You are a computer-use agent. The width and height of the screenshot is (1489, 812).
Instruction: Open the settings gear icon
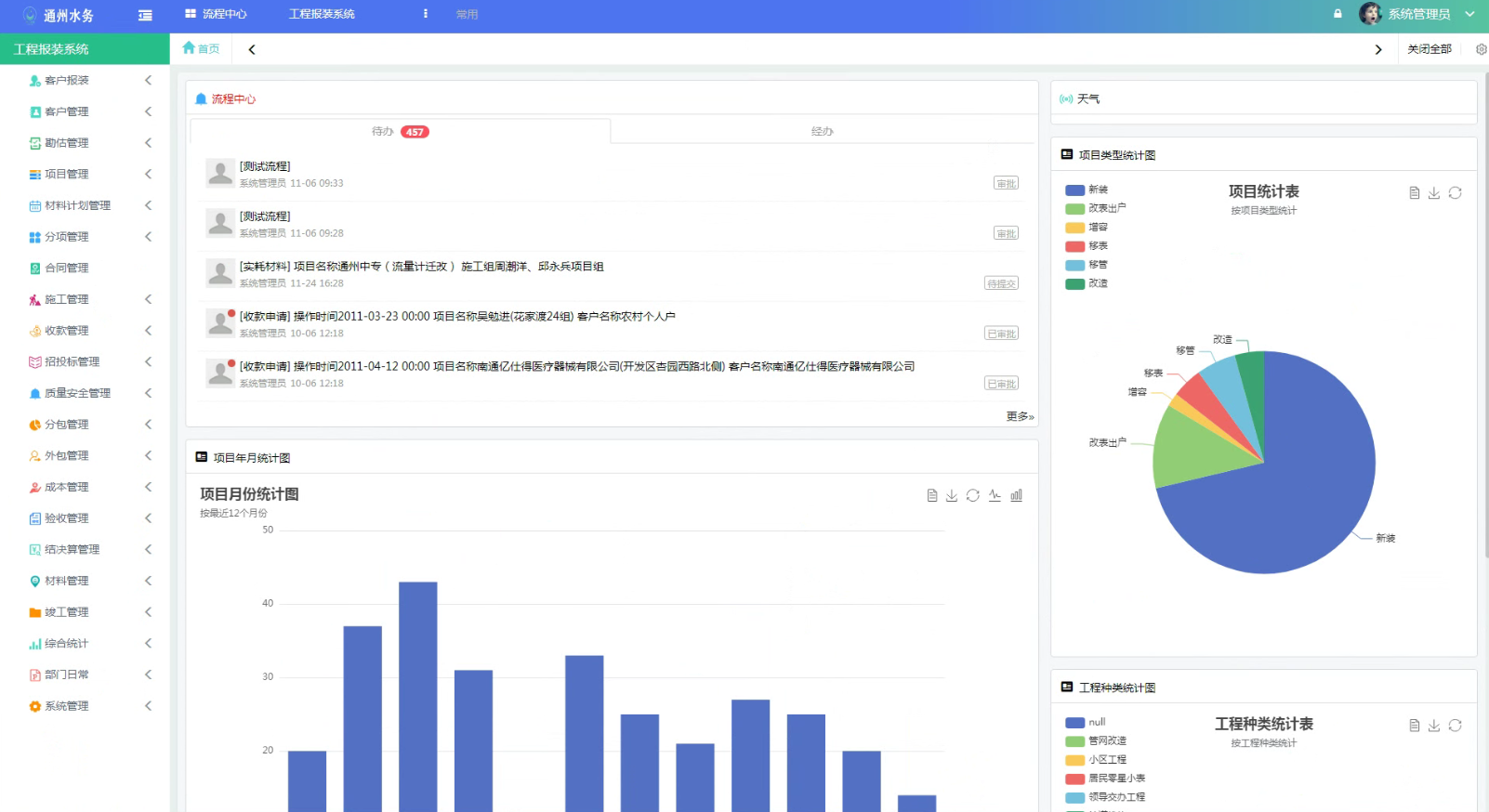tap(1481, 49)
